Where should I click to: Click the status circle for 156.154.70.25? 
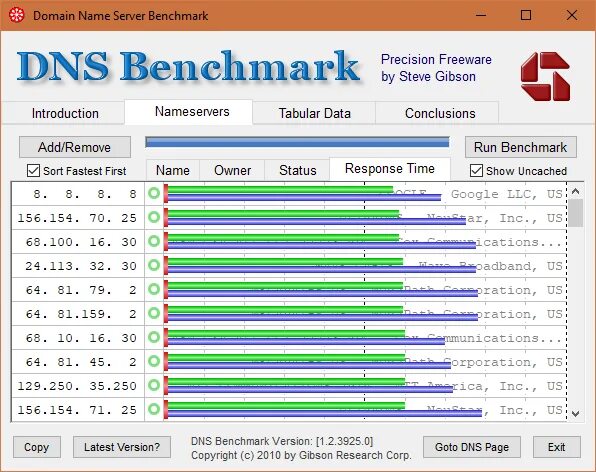point(154,217)
